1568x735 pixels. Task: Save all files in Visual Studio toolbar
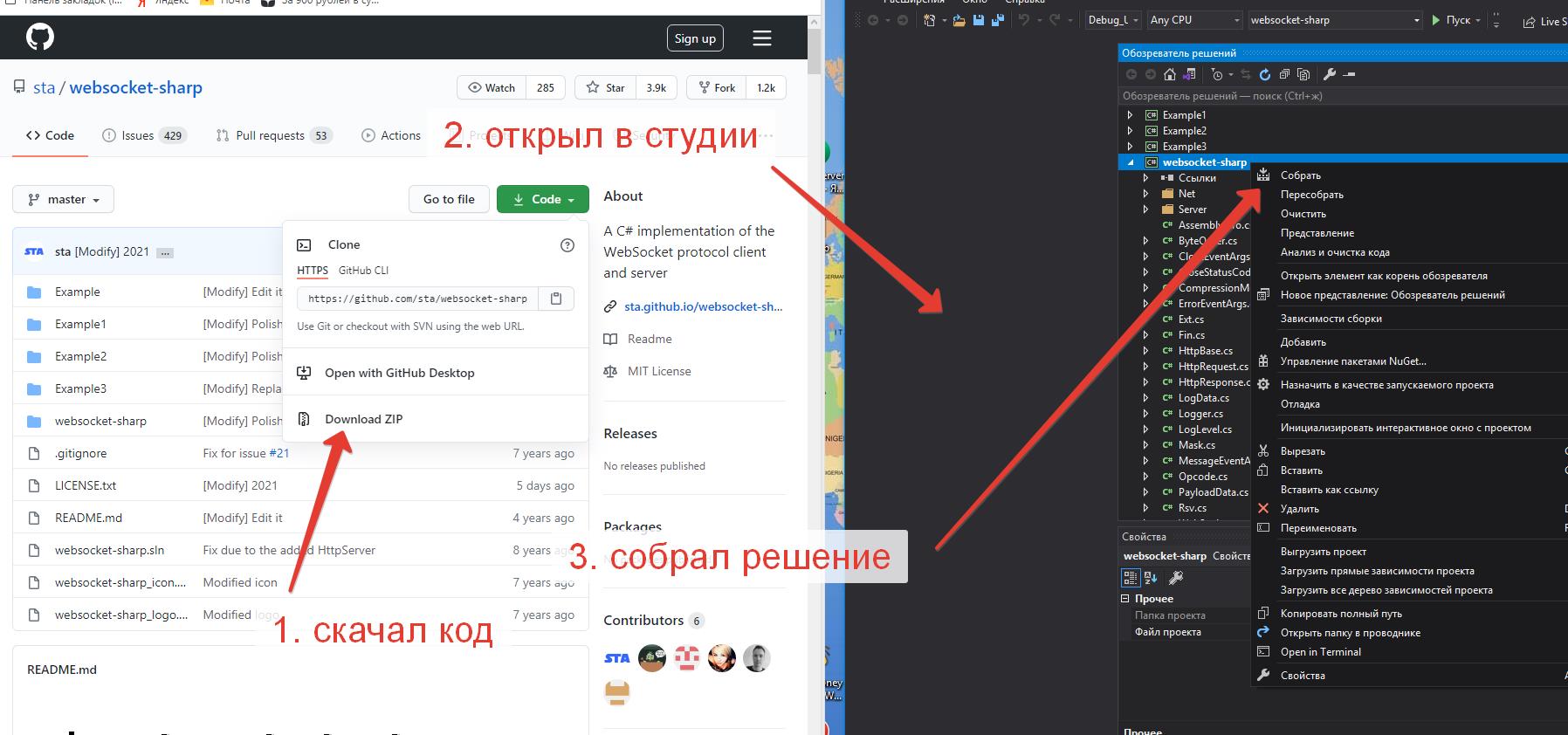tap(997, 20)
